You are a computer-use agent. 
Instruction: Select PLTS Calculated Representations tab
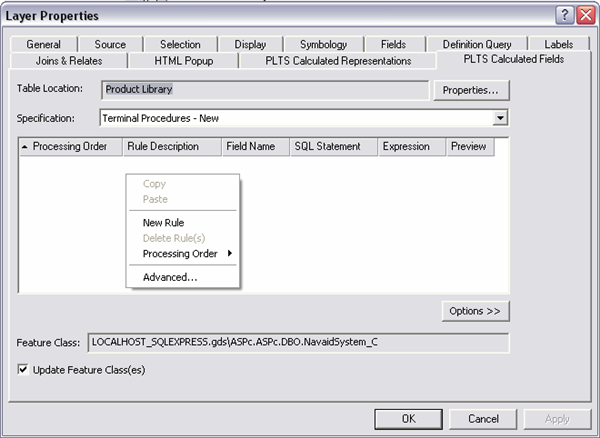pos(338,60)
